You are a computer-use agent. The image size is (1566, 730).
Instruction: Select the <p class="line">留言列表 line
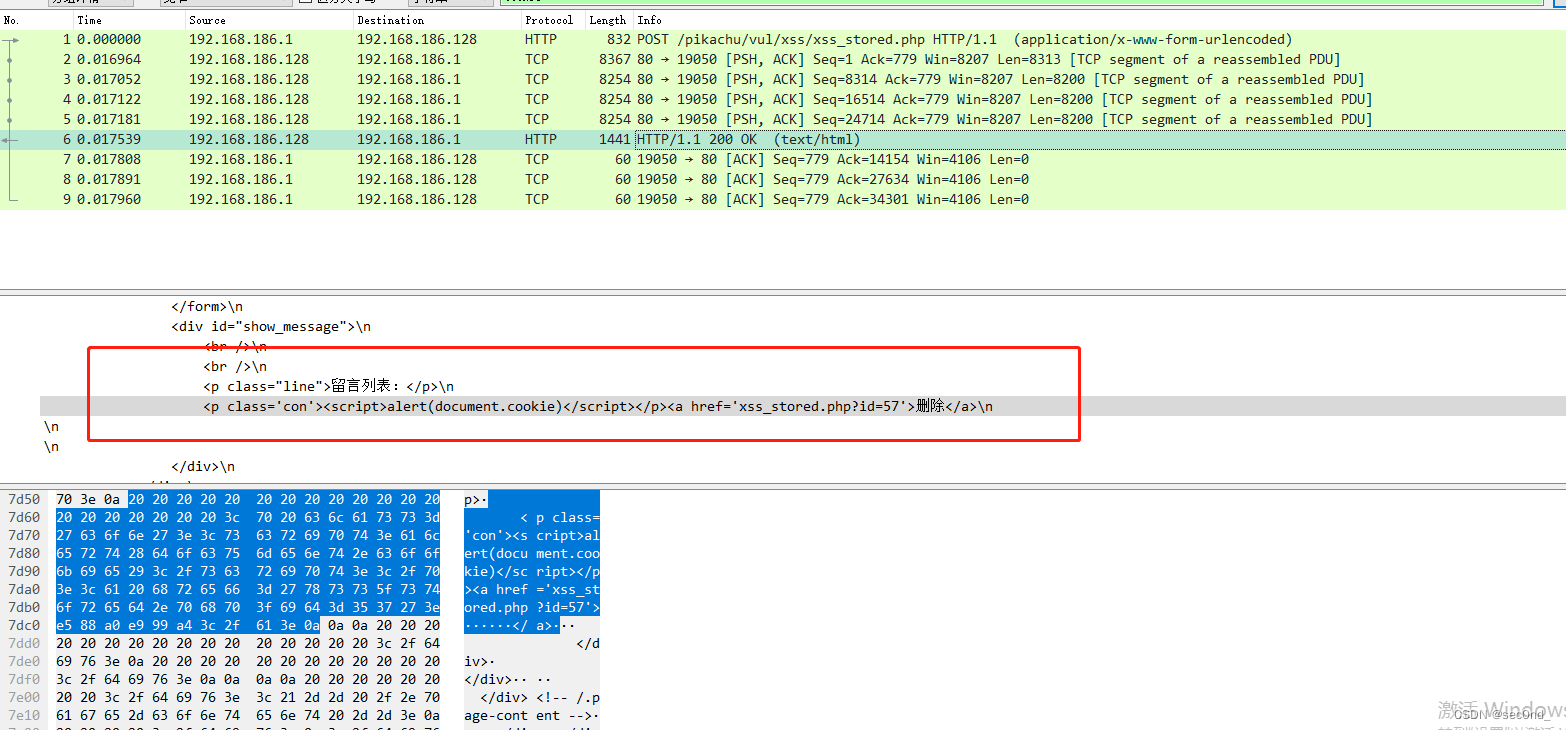pos(328,387)
